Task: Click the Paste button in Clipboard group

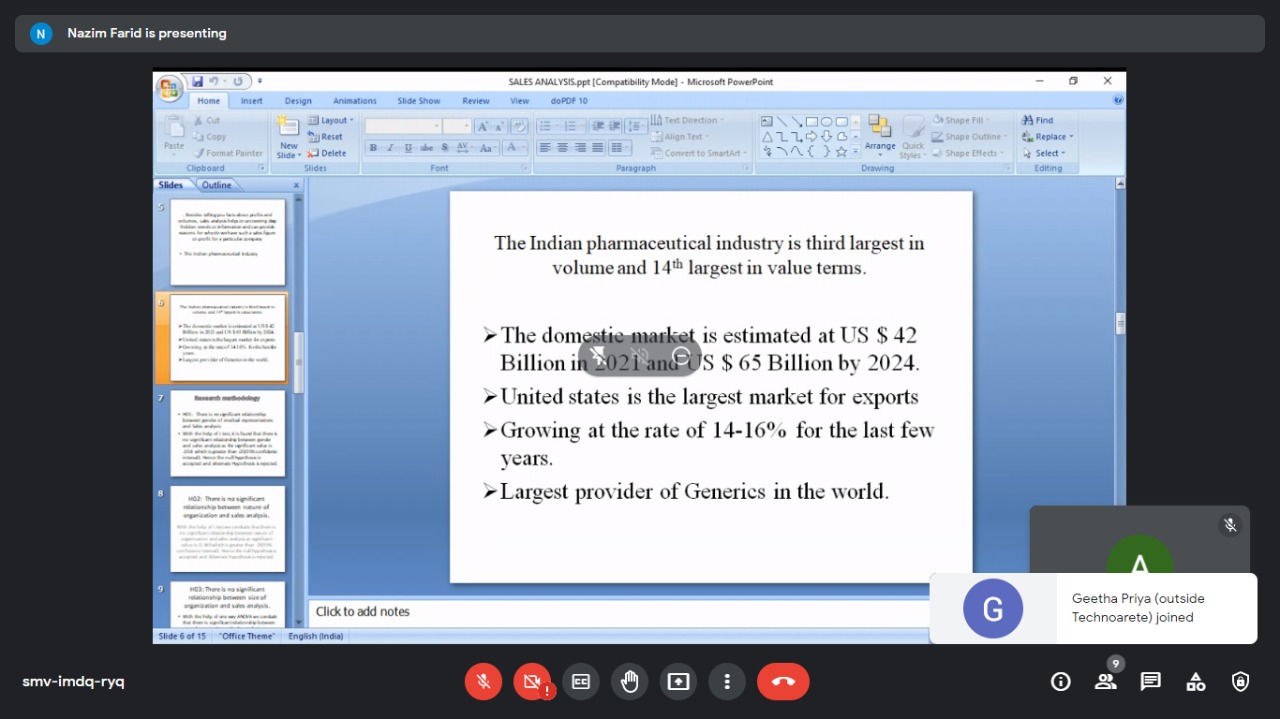Action: [x=174, y=134]
